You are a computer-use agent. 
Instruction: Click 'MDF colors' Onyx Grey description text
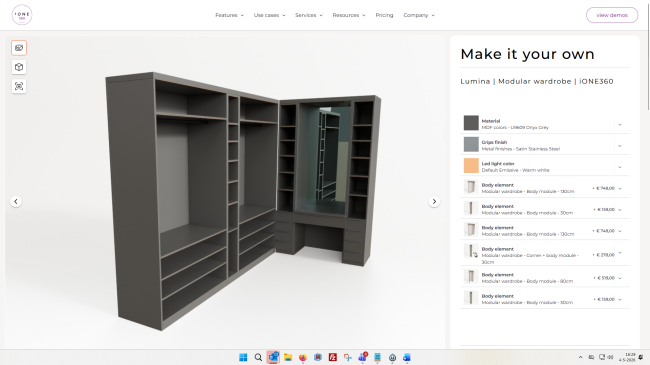pos(515,128)
